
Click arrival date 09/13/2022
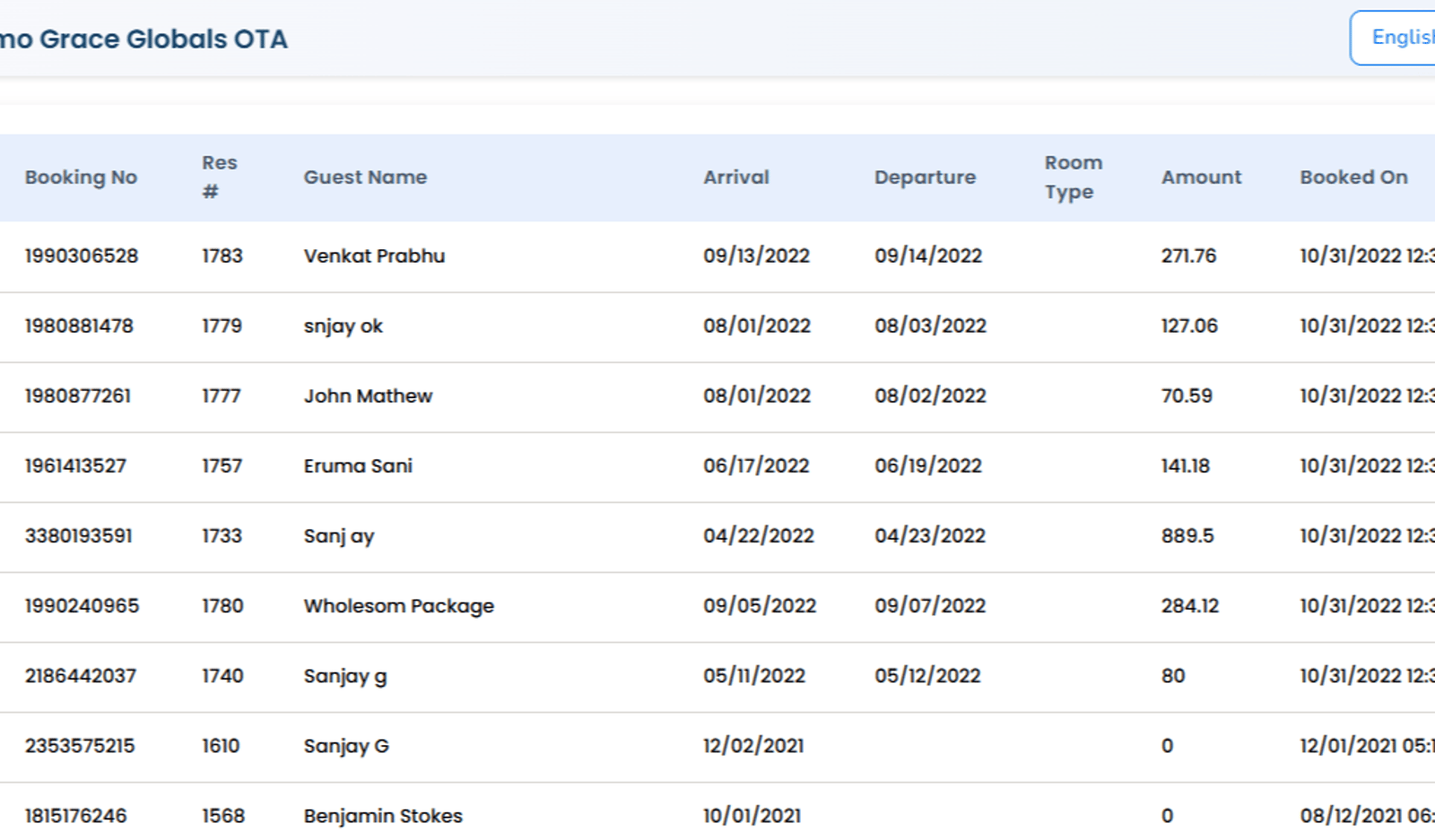[x=756, y=255]
